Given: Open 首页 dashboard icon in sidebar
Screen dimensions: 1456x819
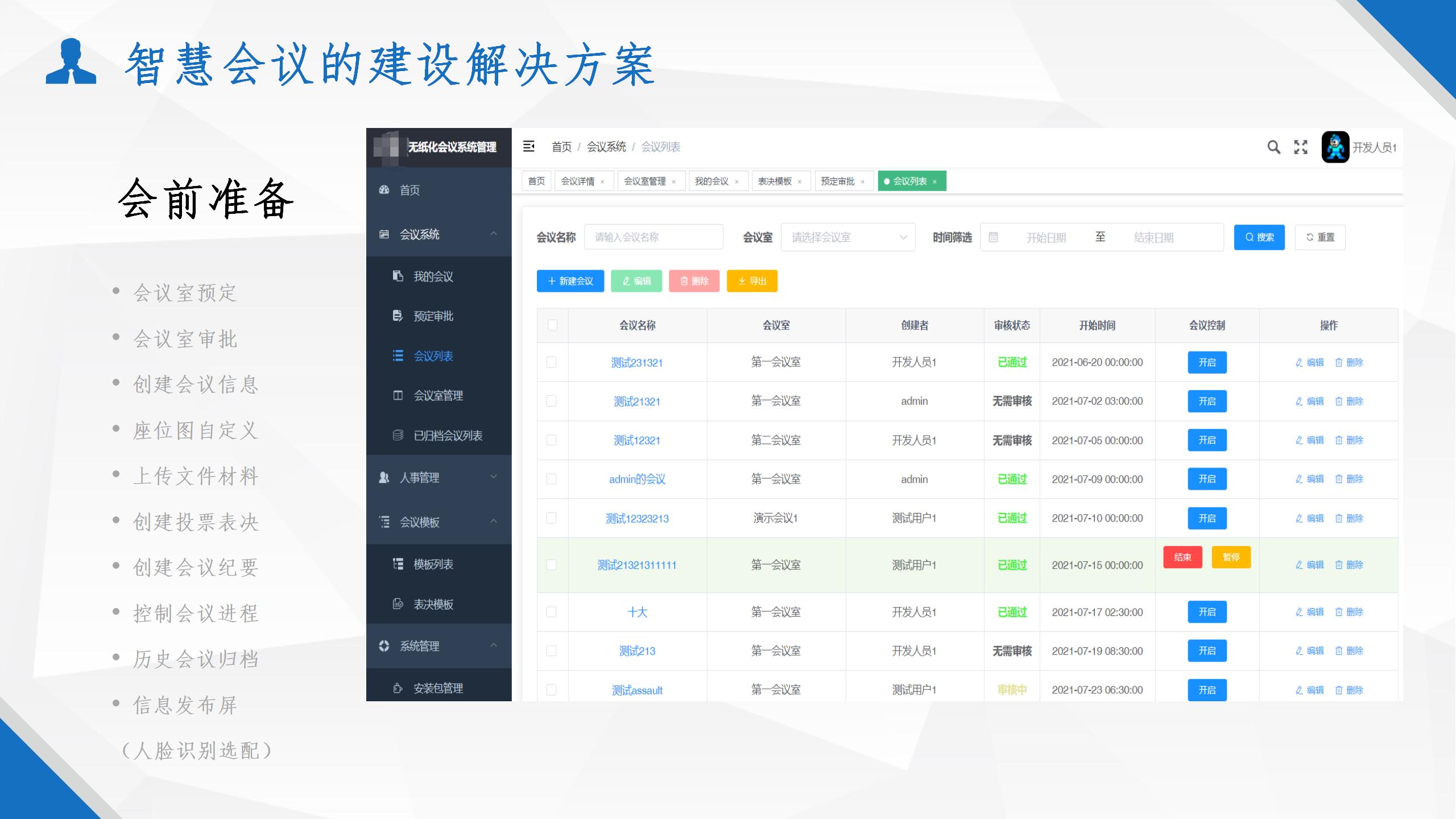Looking at the screenshot, I should point(384,190).
